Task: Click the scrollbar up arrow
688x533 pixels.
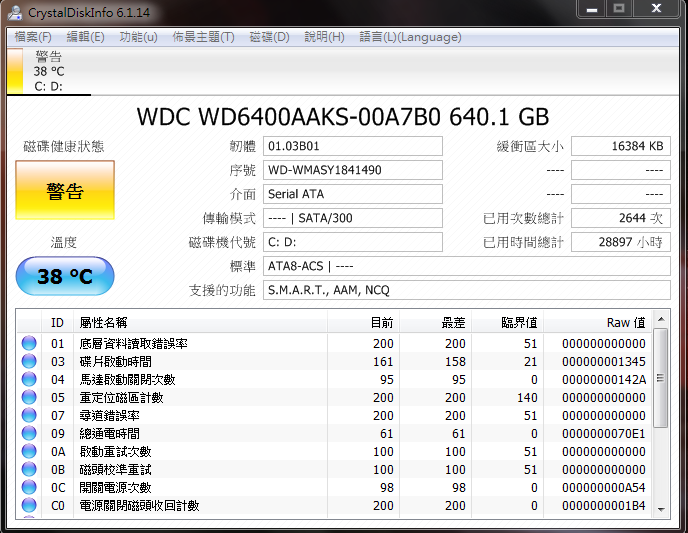Action: (661, 319)
